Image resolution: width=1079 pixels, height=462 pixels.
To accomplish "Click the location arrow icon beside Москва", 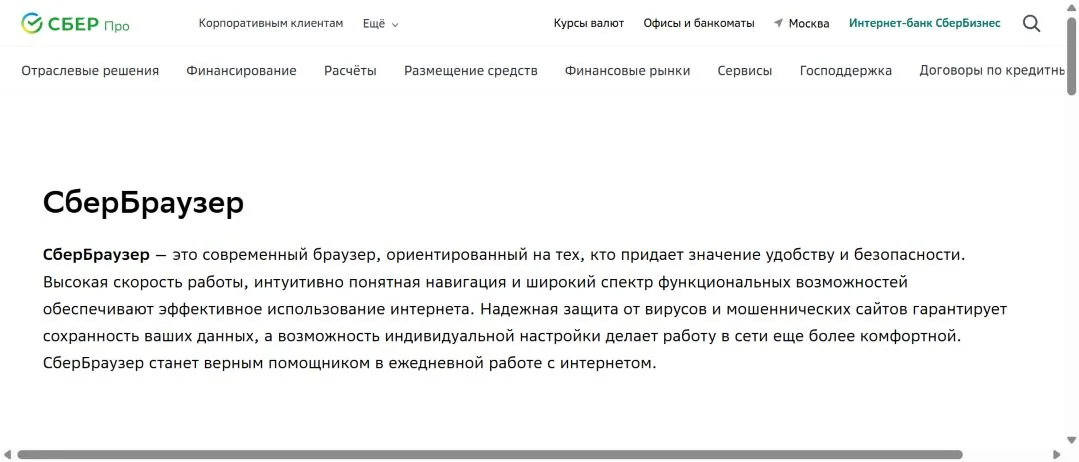I will pyautogui.click(x=778, y=23).
